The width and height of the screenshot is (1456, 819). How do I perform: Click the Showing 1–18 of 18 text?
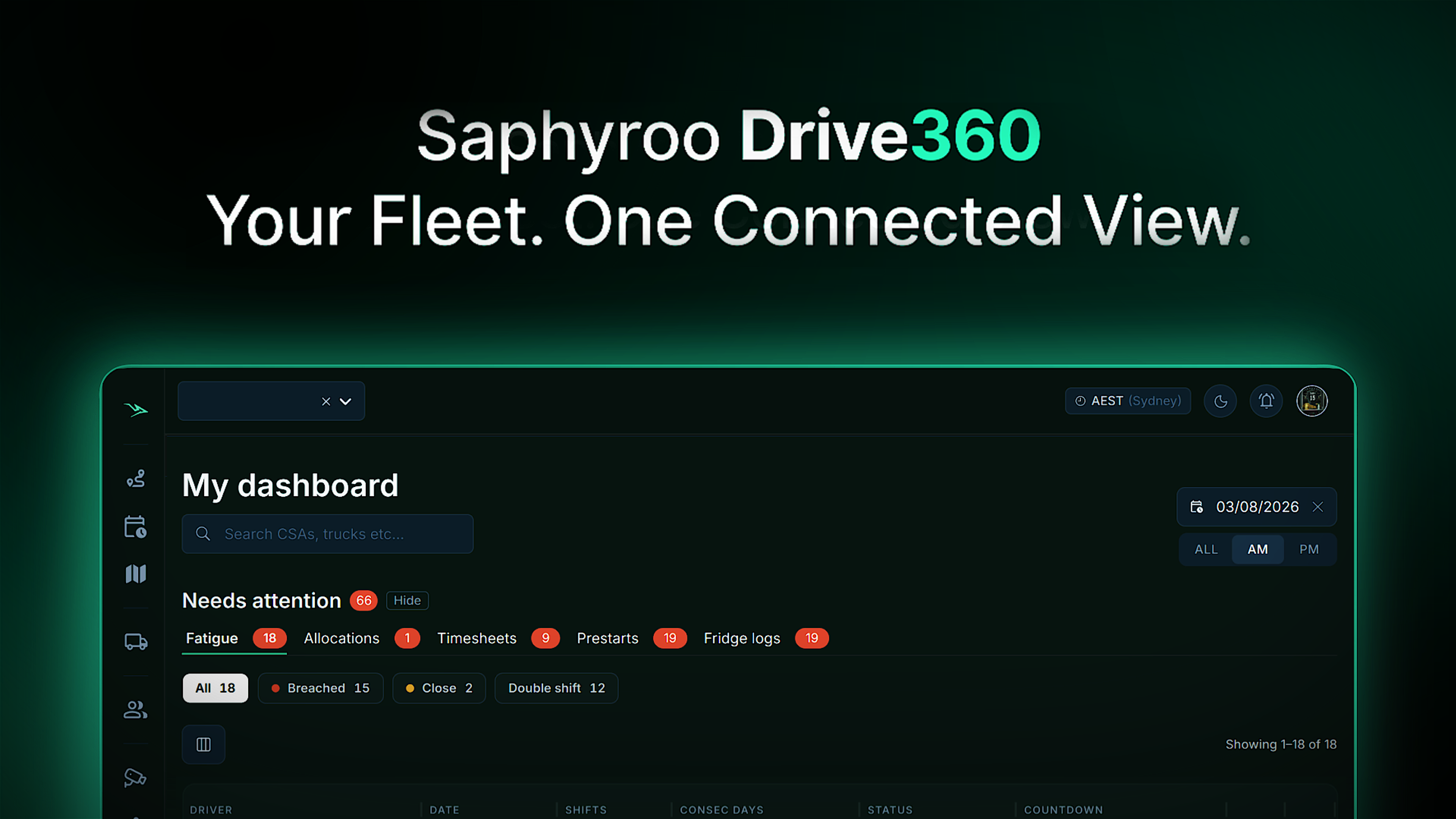pos(1281,744)
